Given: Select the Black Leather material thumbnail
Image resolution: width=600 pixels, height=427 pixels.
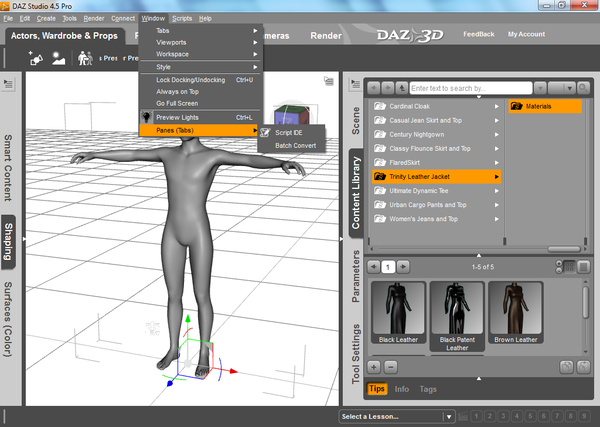Looking at the screenshot, I should [398, 312].
